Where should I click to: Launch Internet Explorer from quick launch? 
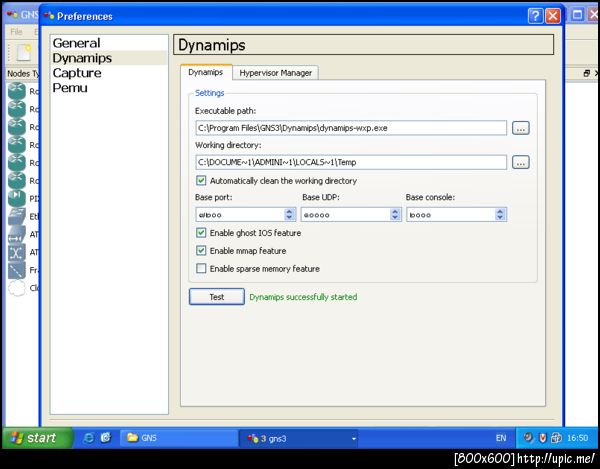click(x=88, y=438)
